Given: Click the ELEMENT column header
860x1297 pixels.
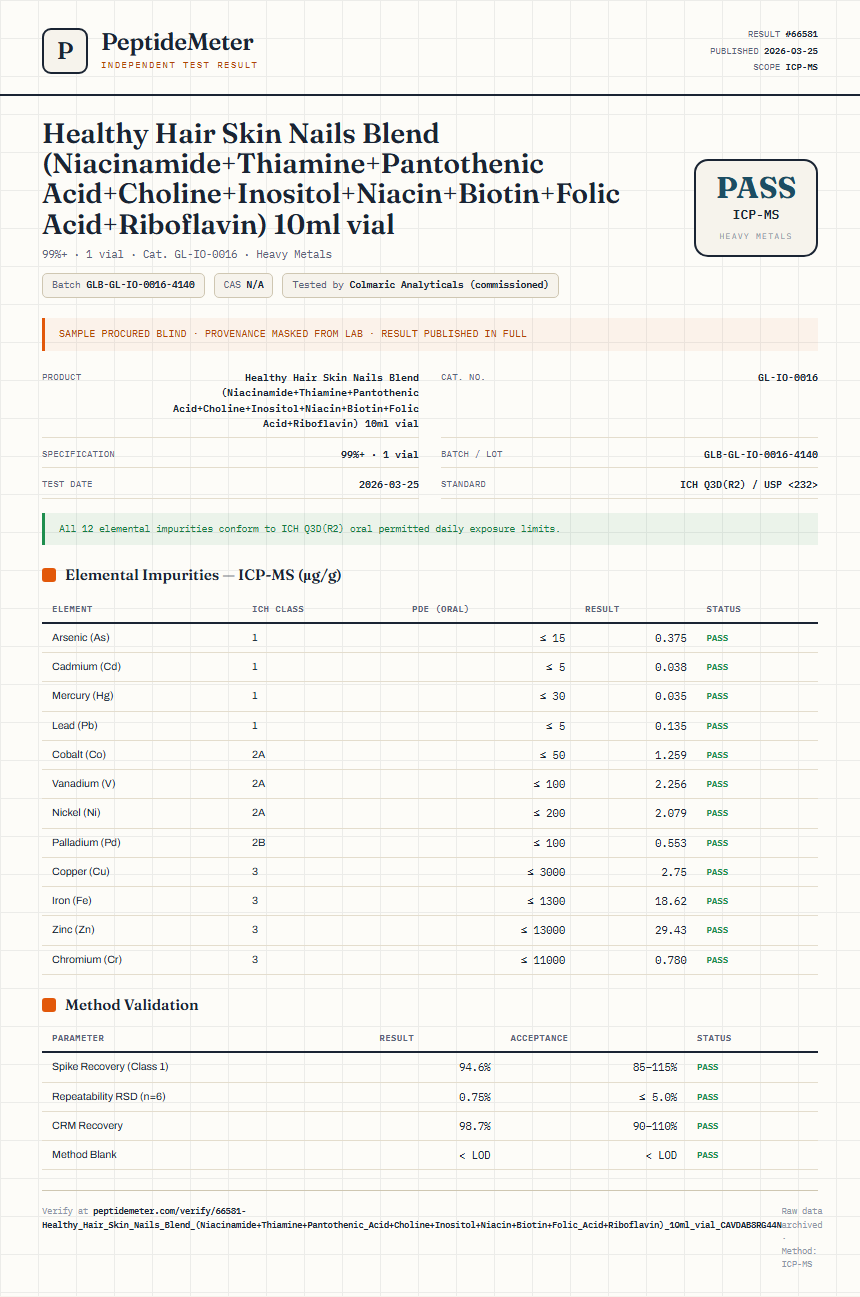Looking at the screenshot, I should [x=72, y=609].
